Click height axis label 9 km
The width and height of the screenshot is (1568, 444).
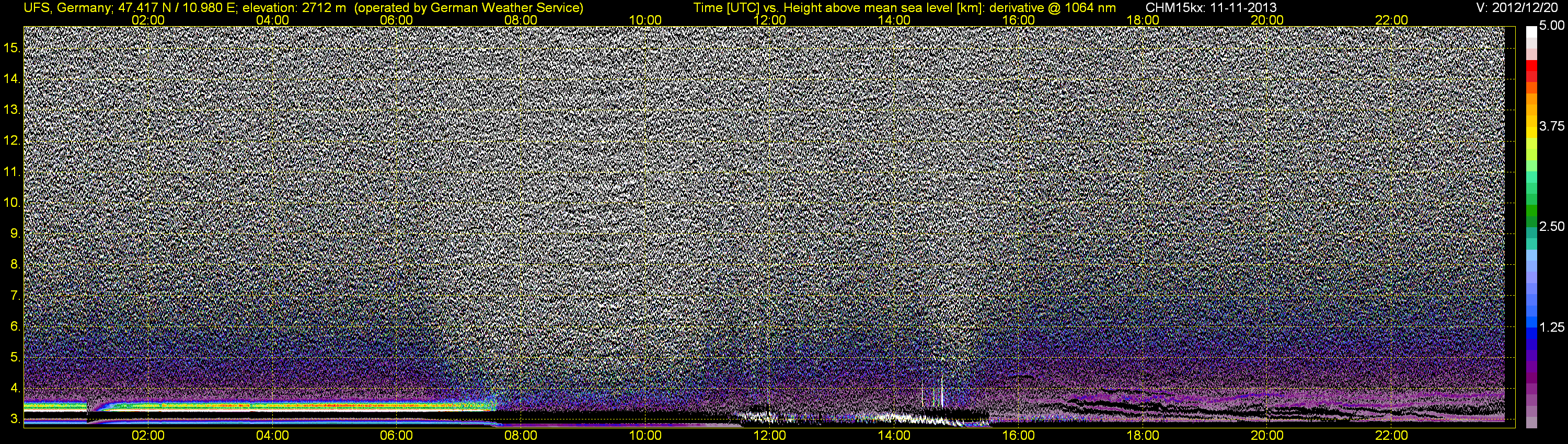click(15, 233)
